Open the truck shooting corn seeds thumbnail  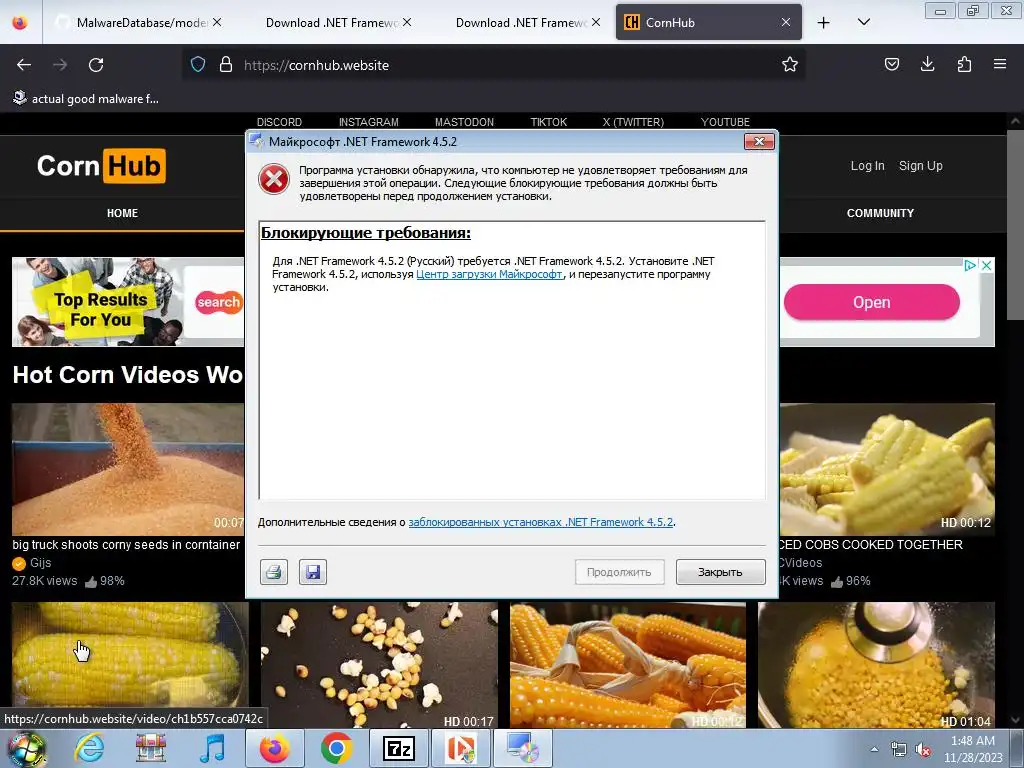click(x=128, y=469)
